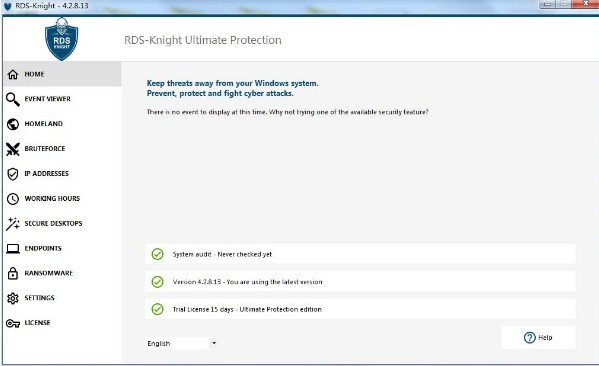Click the IP Addresses shield icon
Image resolution: width=599 pixels, height=366 pixels.
click(x=13, y=174)
